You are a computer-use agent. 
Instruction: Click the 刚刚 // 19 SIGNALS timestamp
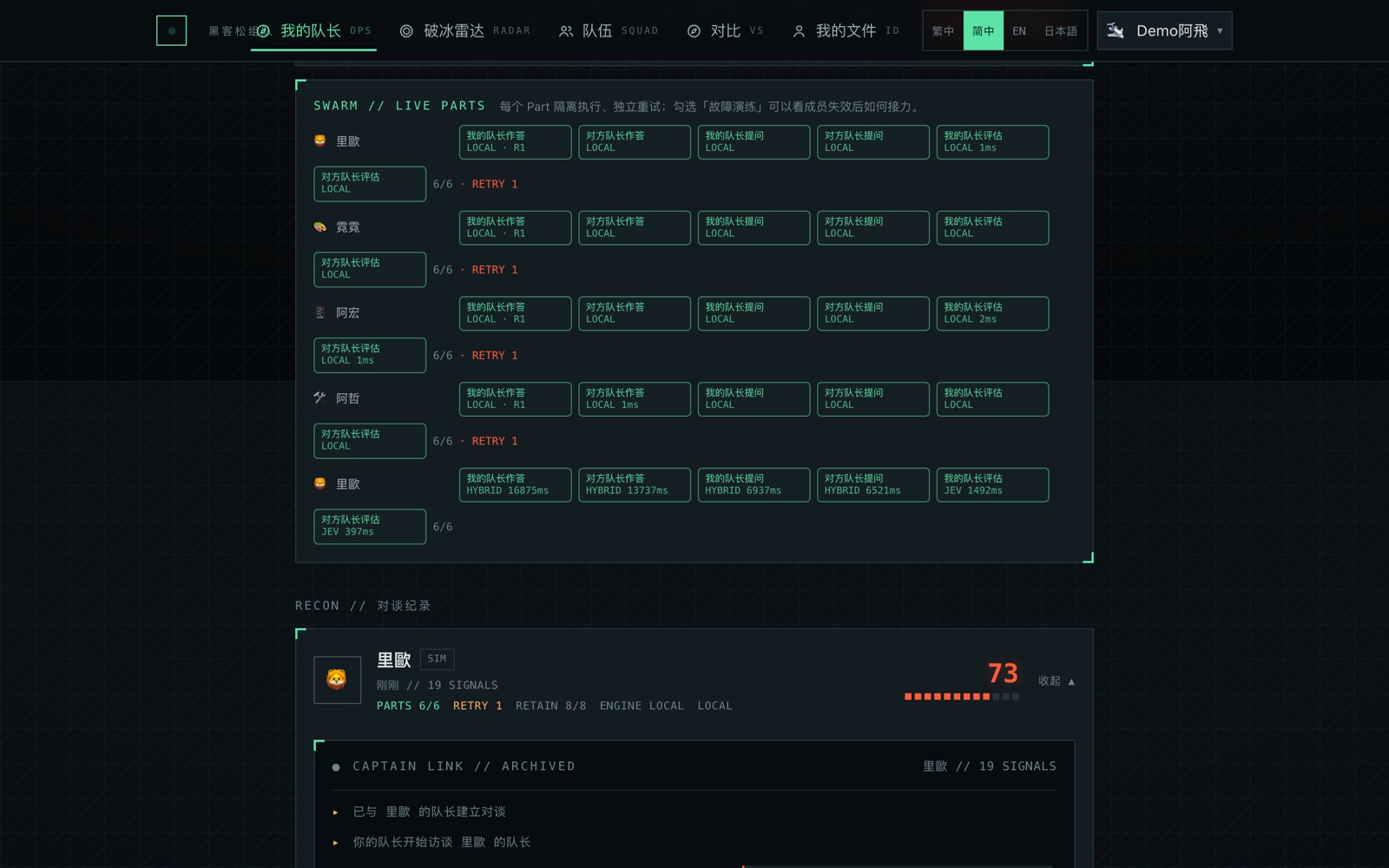coord(438,686)
